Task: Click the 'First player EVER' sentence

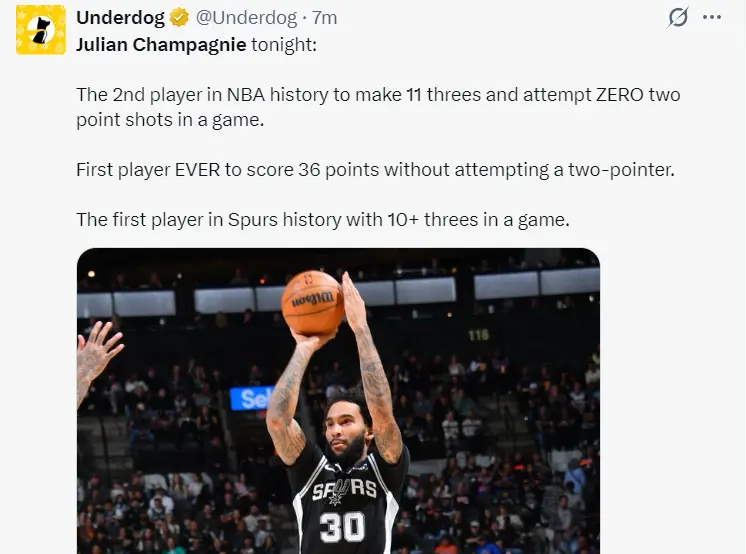Action: point(375,169)
